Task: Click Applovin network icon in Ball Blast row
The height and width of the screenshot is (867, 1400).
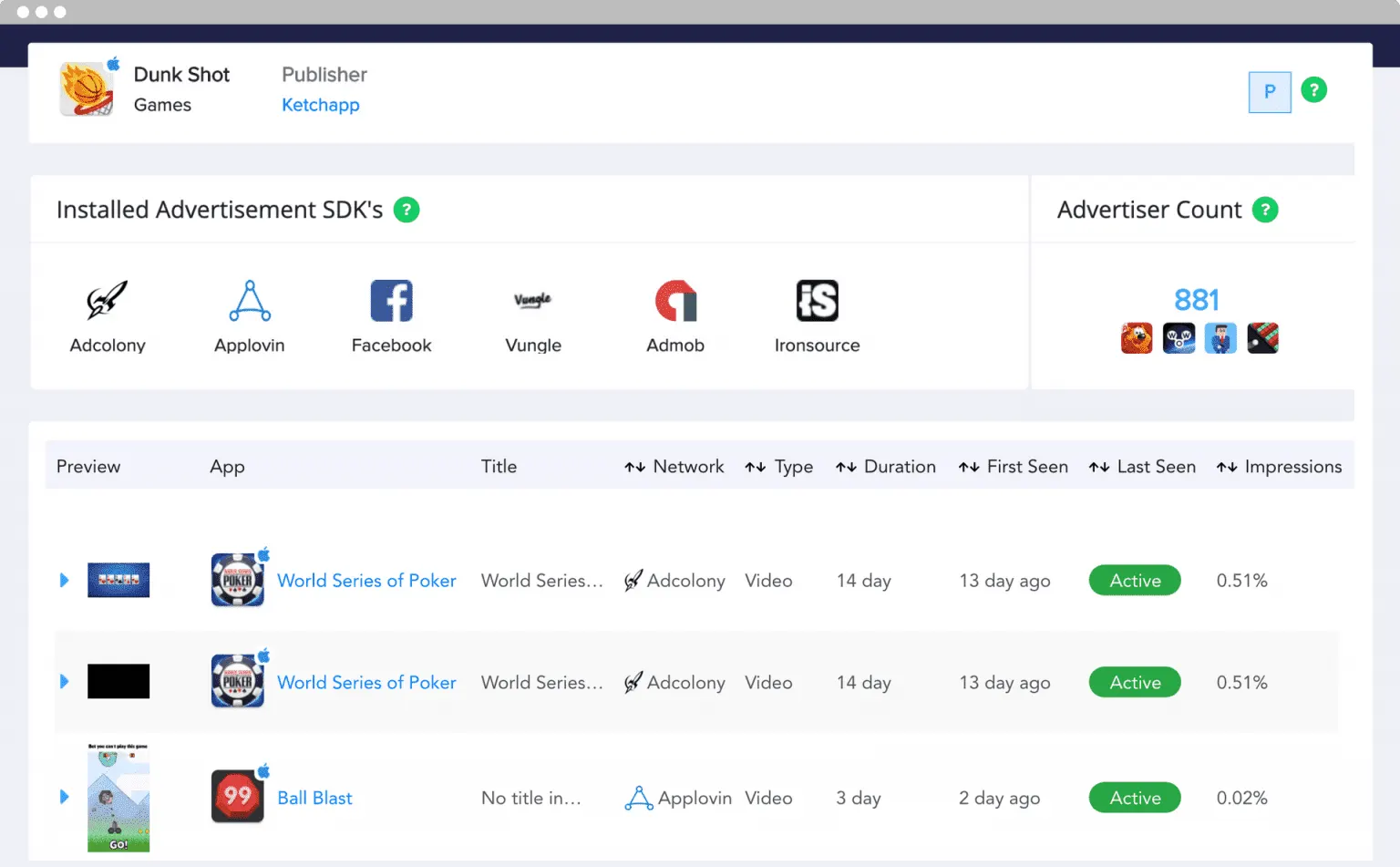Action: (x=639, y=798)
